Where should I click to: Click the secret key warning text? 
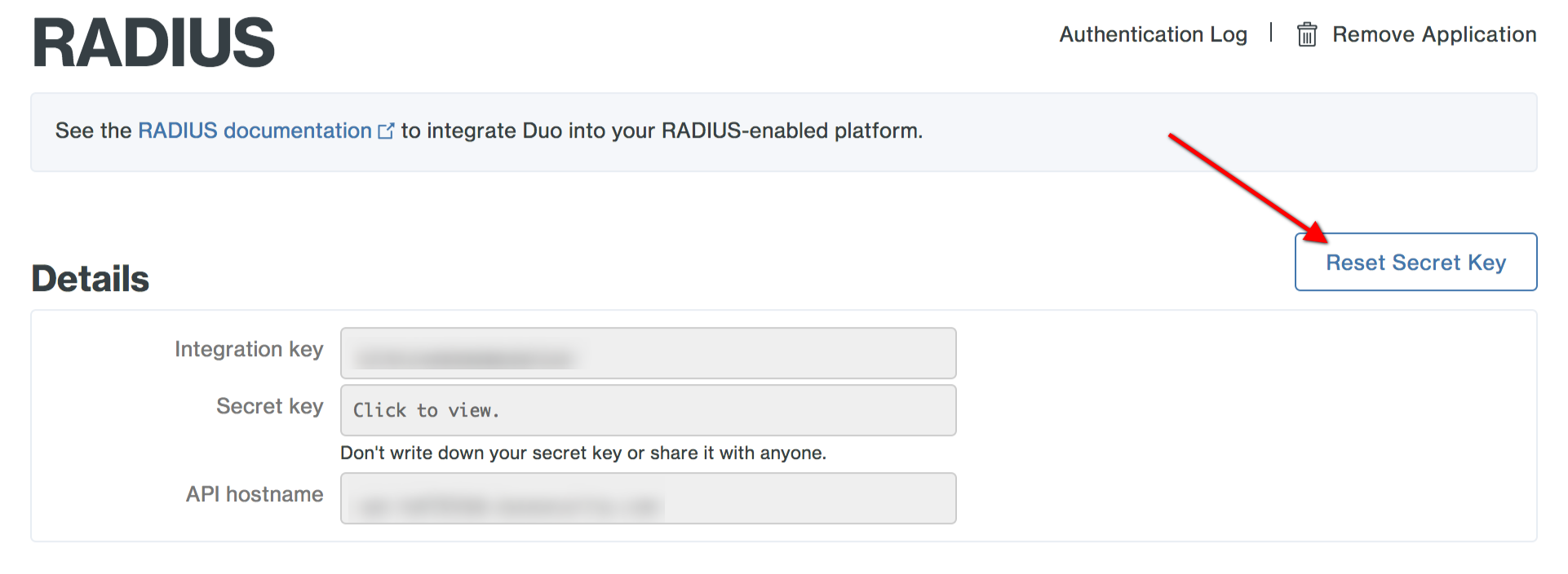pyautogui.click(x=582, y=453)
